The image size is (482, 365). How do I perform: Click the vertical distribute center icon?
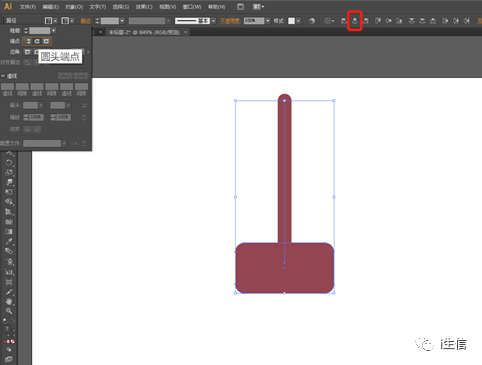[x=422, y=21]
